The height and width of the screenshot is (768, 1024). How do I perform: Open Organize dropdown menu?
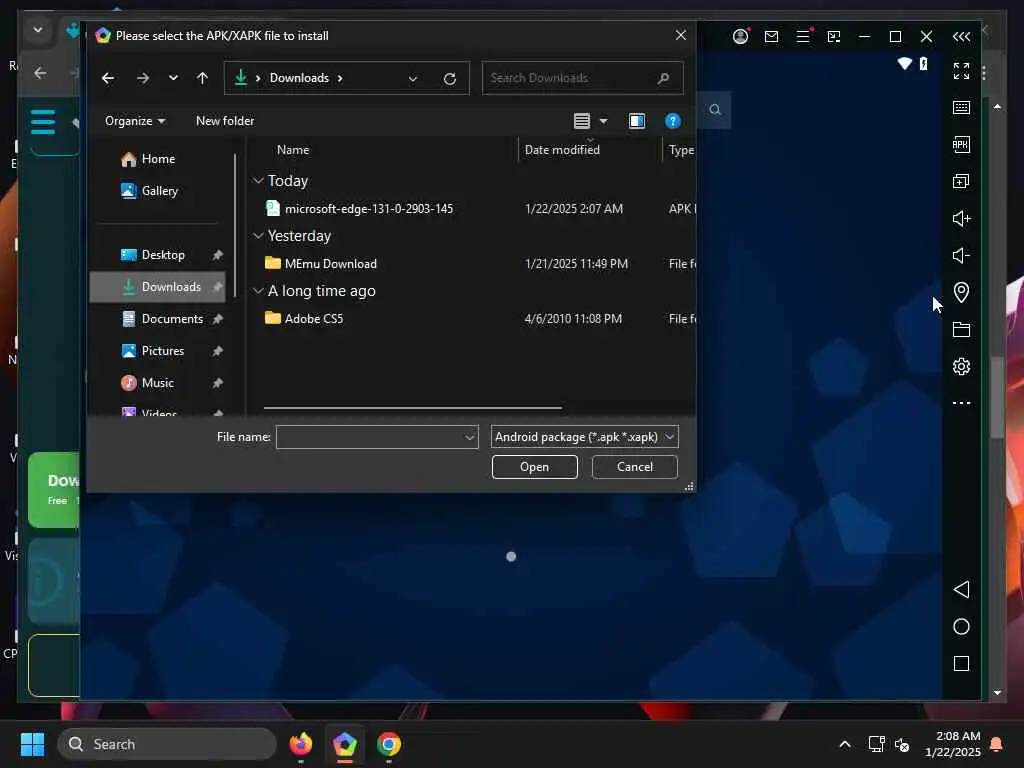point(135,121)
